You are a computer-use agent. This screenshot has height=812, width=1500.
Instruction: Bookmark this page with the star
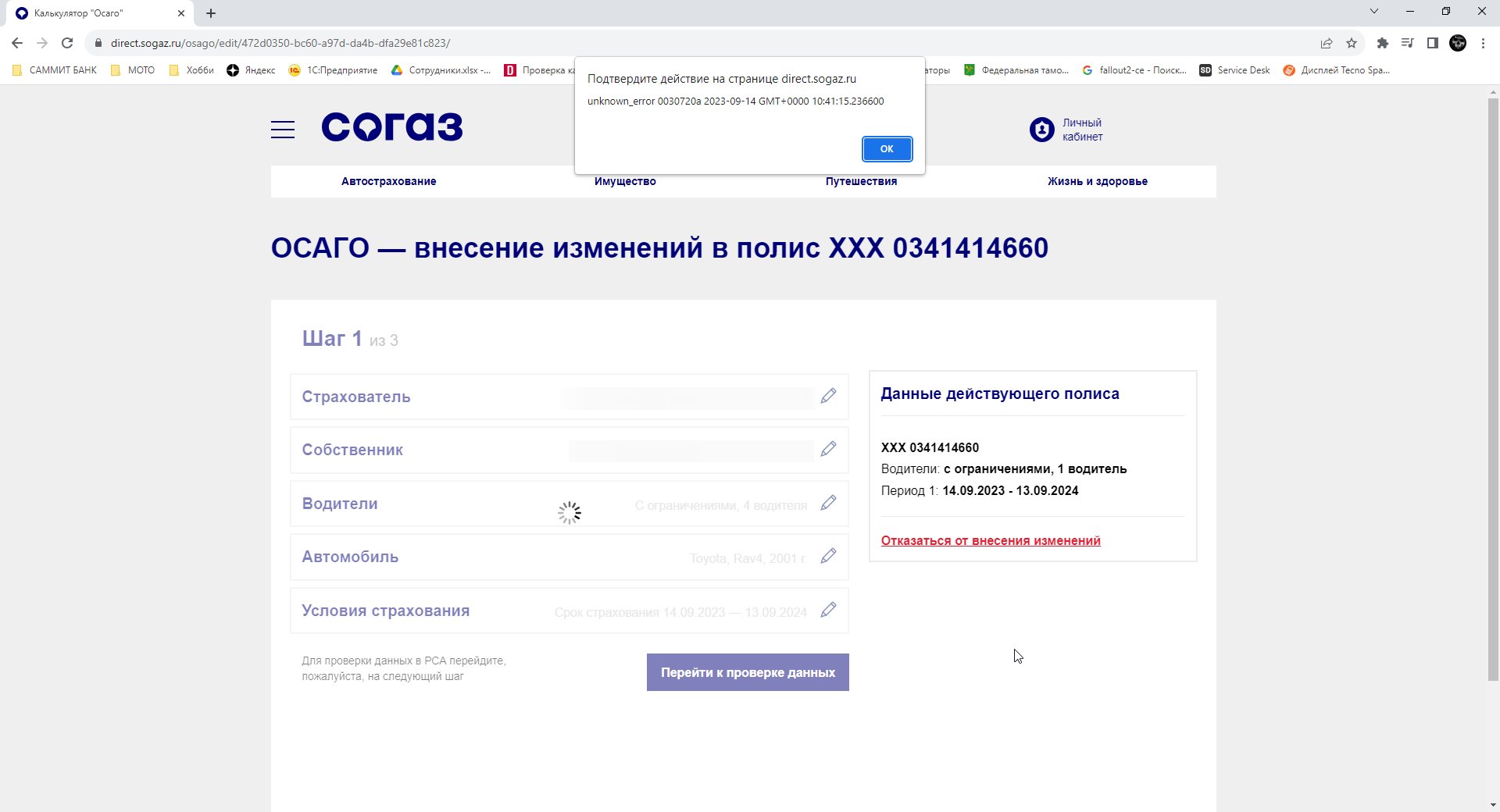[1352, 43]
